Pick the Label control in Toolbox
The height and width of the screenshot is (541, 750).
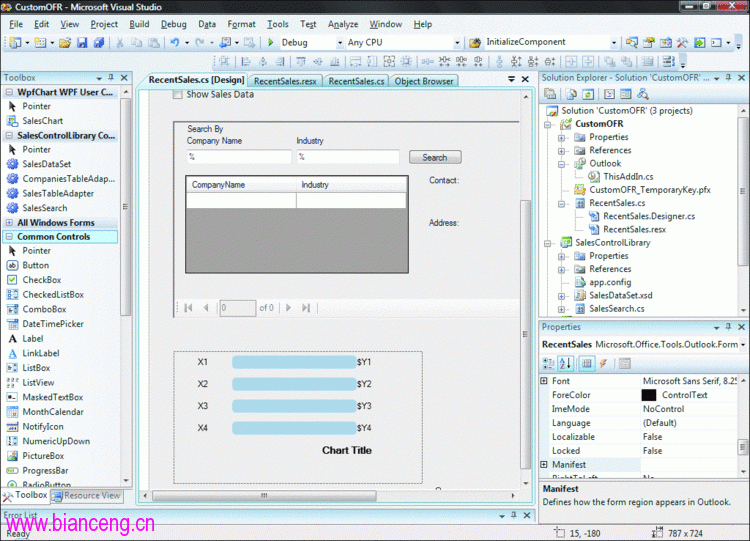[33, 339]
